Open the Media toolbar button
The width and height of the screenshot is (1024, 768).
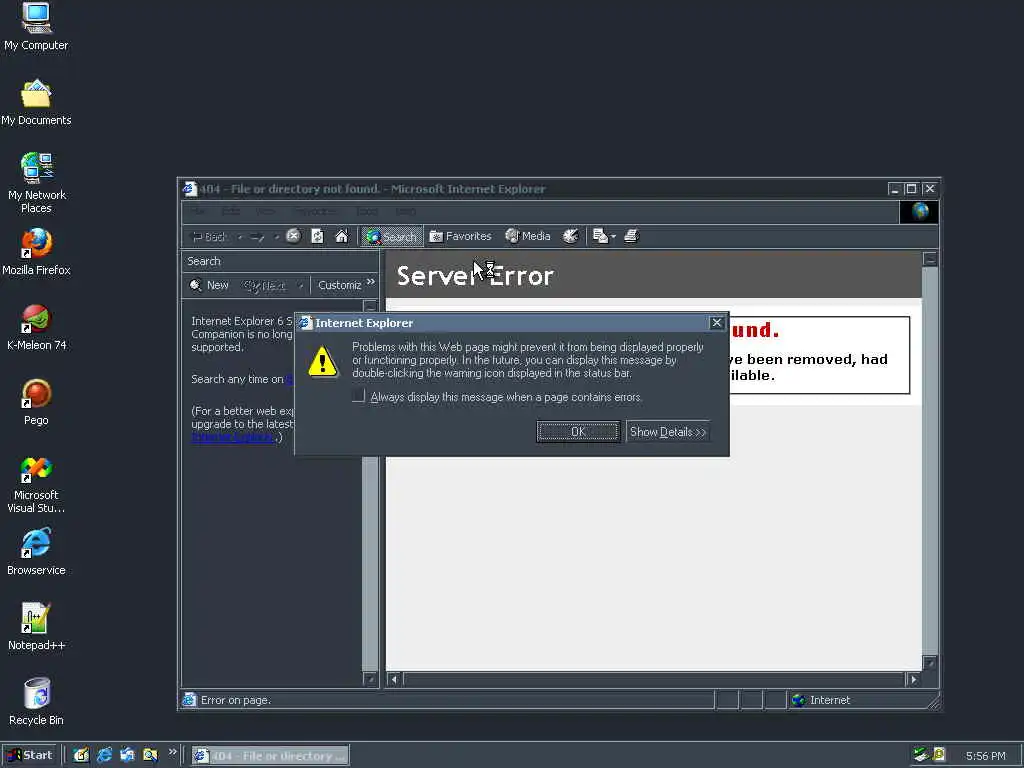point(528,236)
